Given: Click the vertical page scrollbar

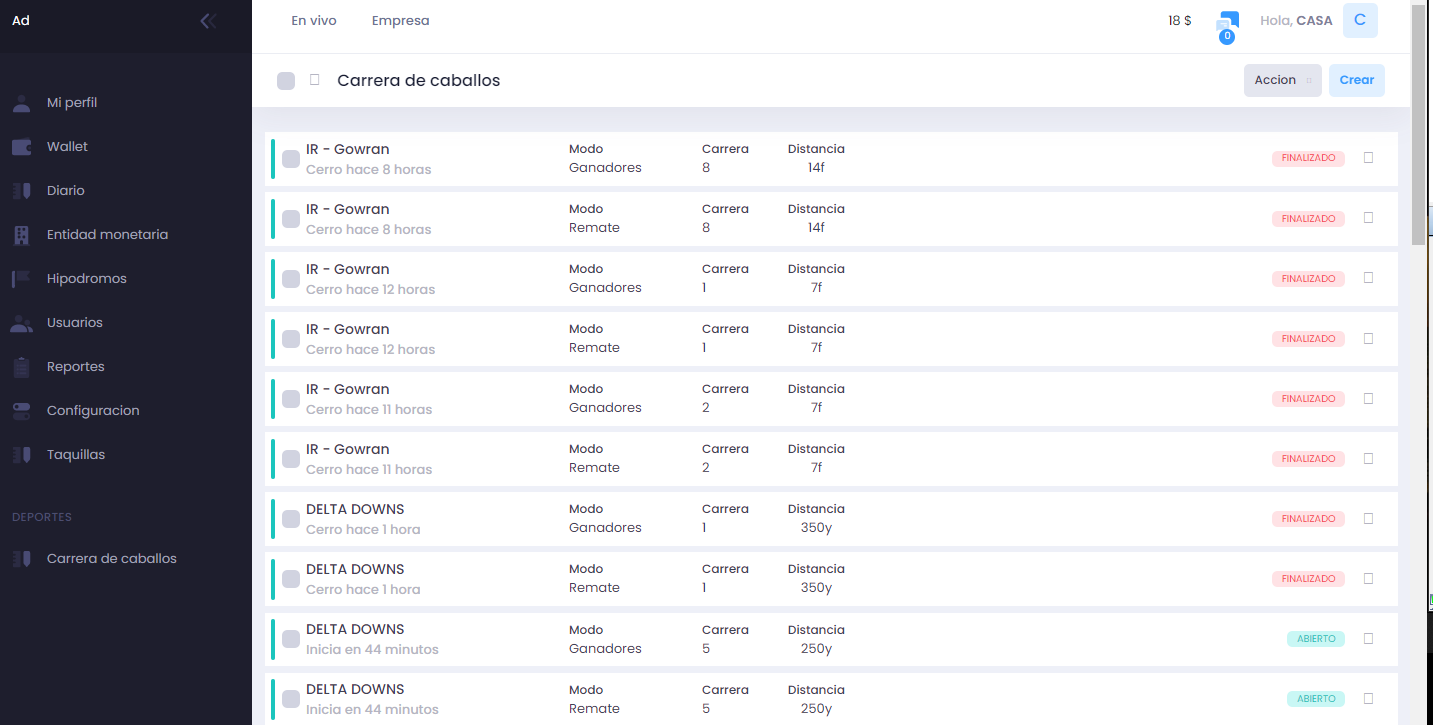Looking at the screenshot, I should click(x=1418, y=126).
